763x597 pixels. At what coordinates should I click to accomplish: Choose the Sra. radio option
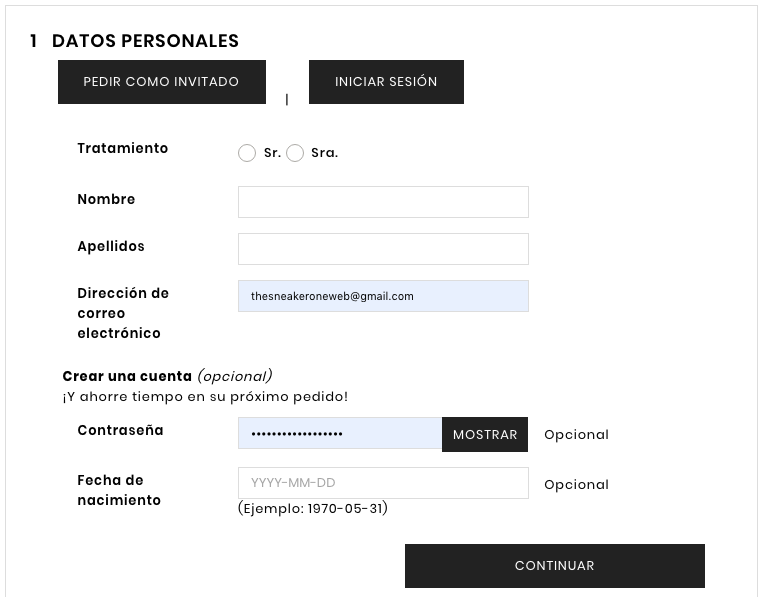click(x=295, y=153)
